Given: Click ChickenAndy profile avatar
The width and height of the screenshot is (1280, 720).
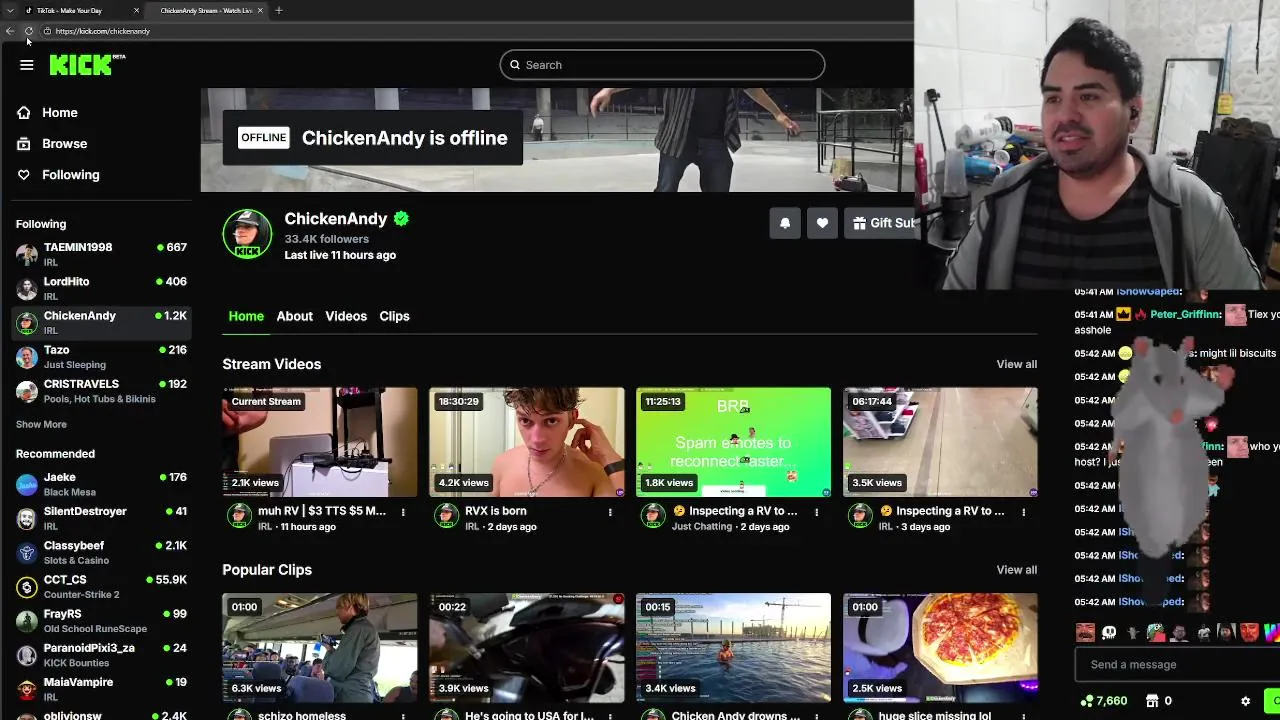Looking at the screenshot, I should point(247,235).
